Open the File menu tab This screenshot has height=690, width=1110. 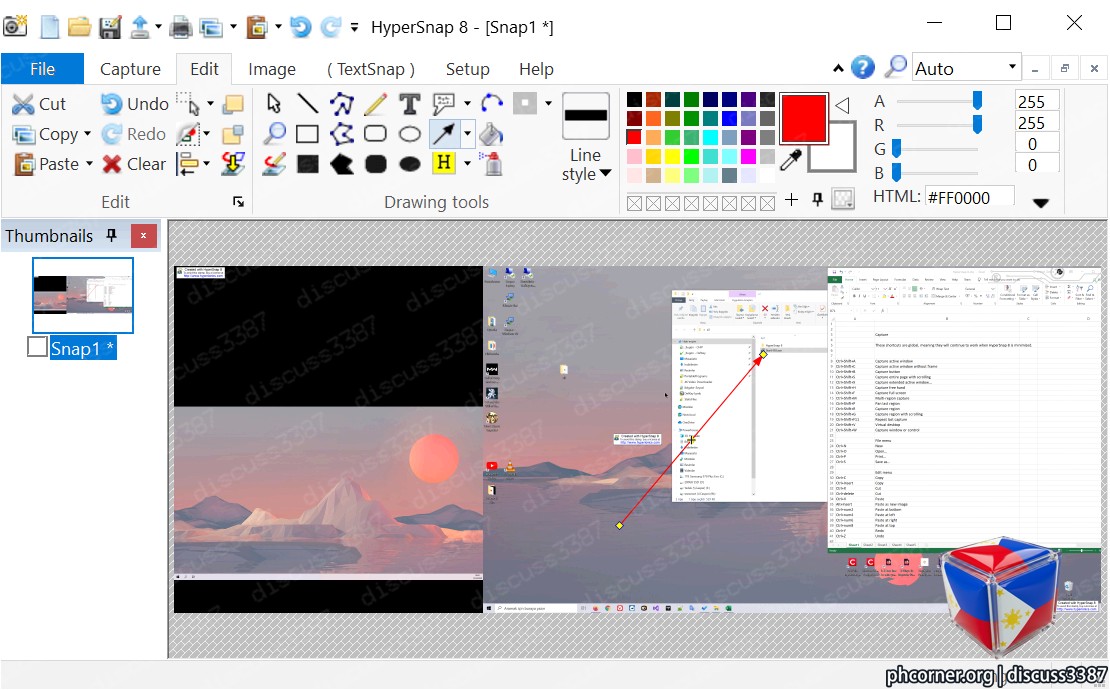coord(42,69)
